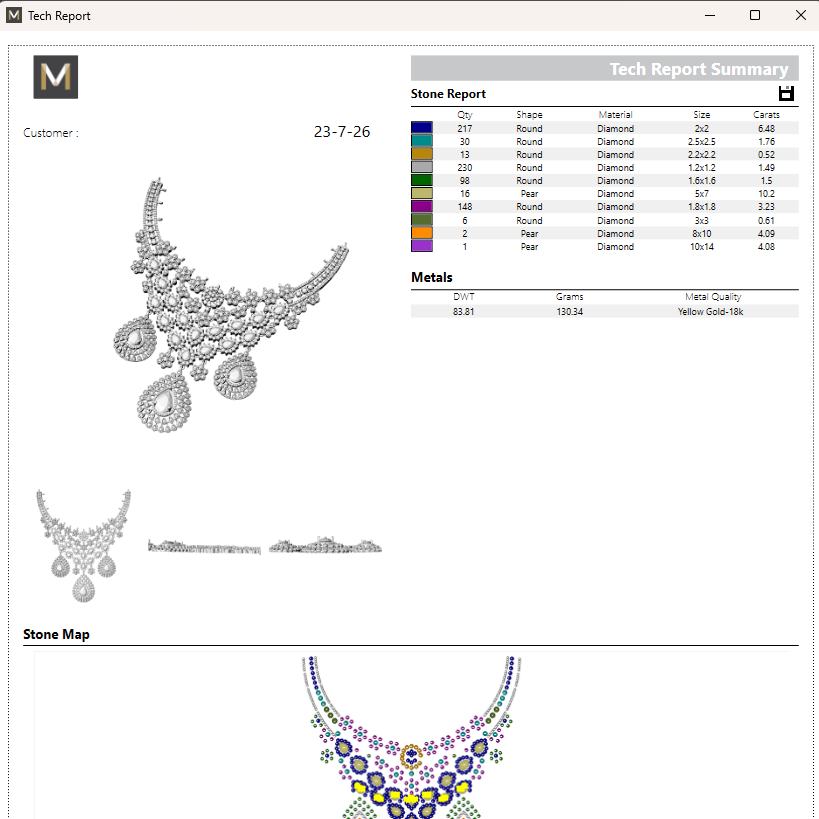Select the gold-brown swatch for 2.2x2.2 stones
The height and width of the screenshot is (819, 819).
coord(422,154)
